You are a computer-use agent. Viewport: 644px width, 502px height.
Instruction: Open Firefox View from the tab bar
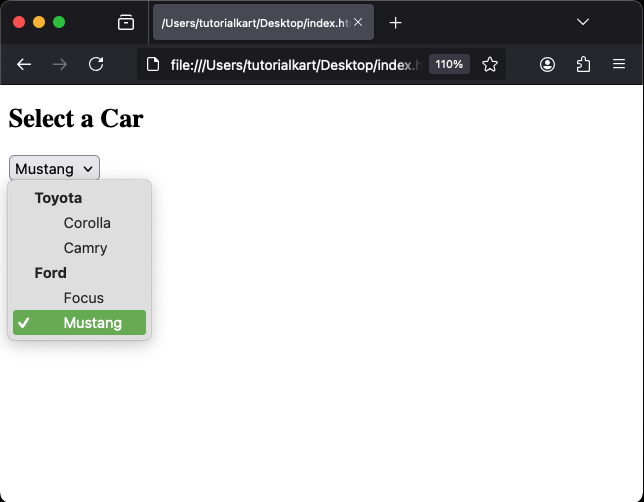click(126, 22)
